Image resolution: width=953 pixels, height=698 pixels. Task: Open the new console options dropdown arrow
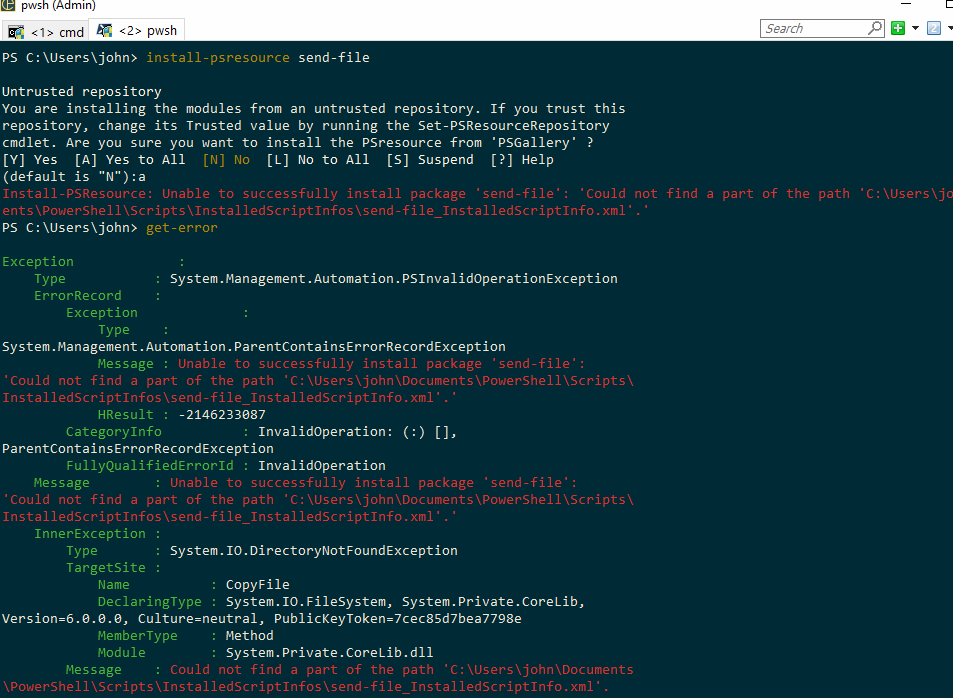coord(915,28)
